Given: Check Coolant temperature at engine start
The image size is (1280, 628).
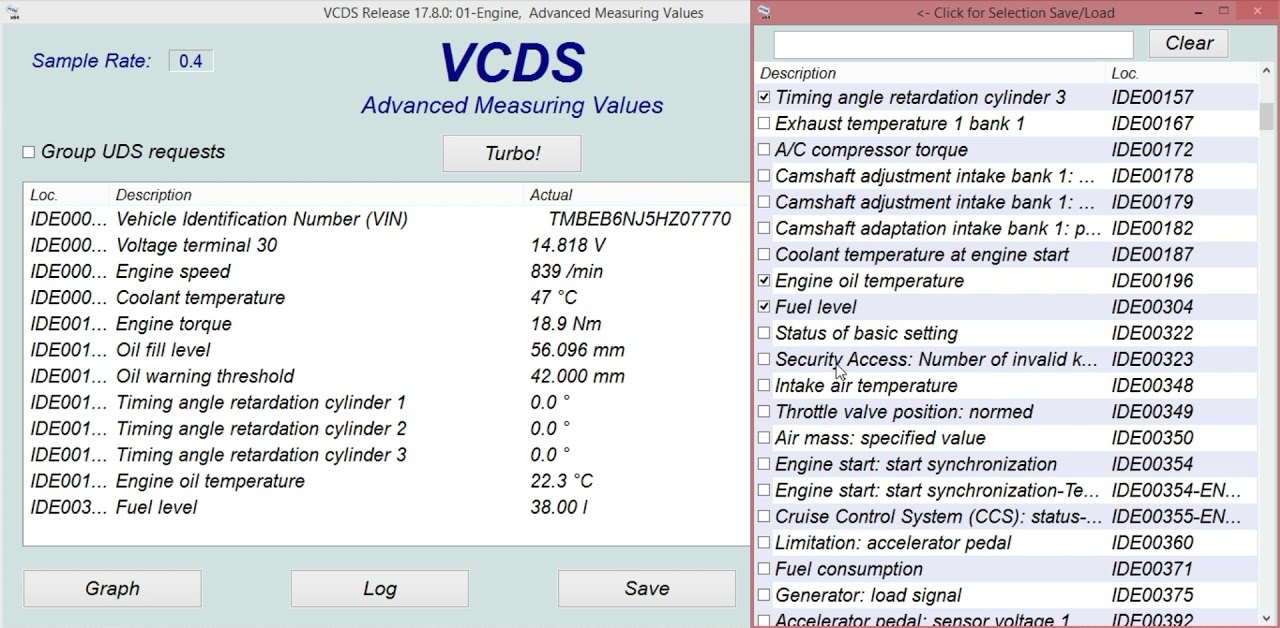Looking at the screenshot, I should [764, 255].
